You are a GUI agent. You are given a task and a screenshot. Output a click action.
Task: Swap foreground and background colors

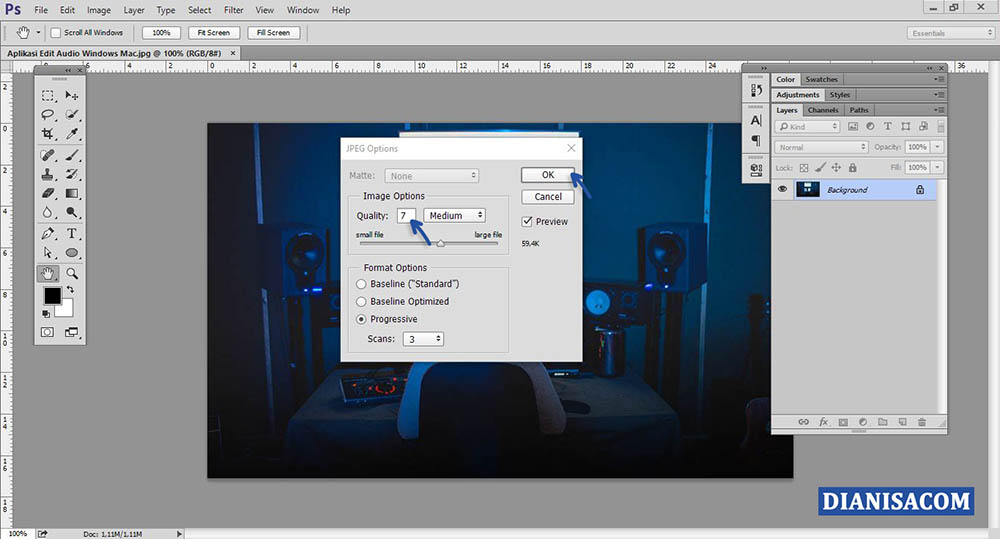[x=71, y=290]
